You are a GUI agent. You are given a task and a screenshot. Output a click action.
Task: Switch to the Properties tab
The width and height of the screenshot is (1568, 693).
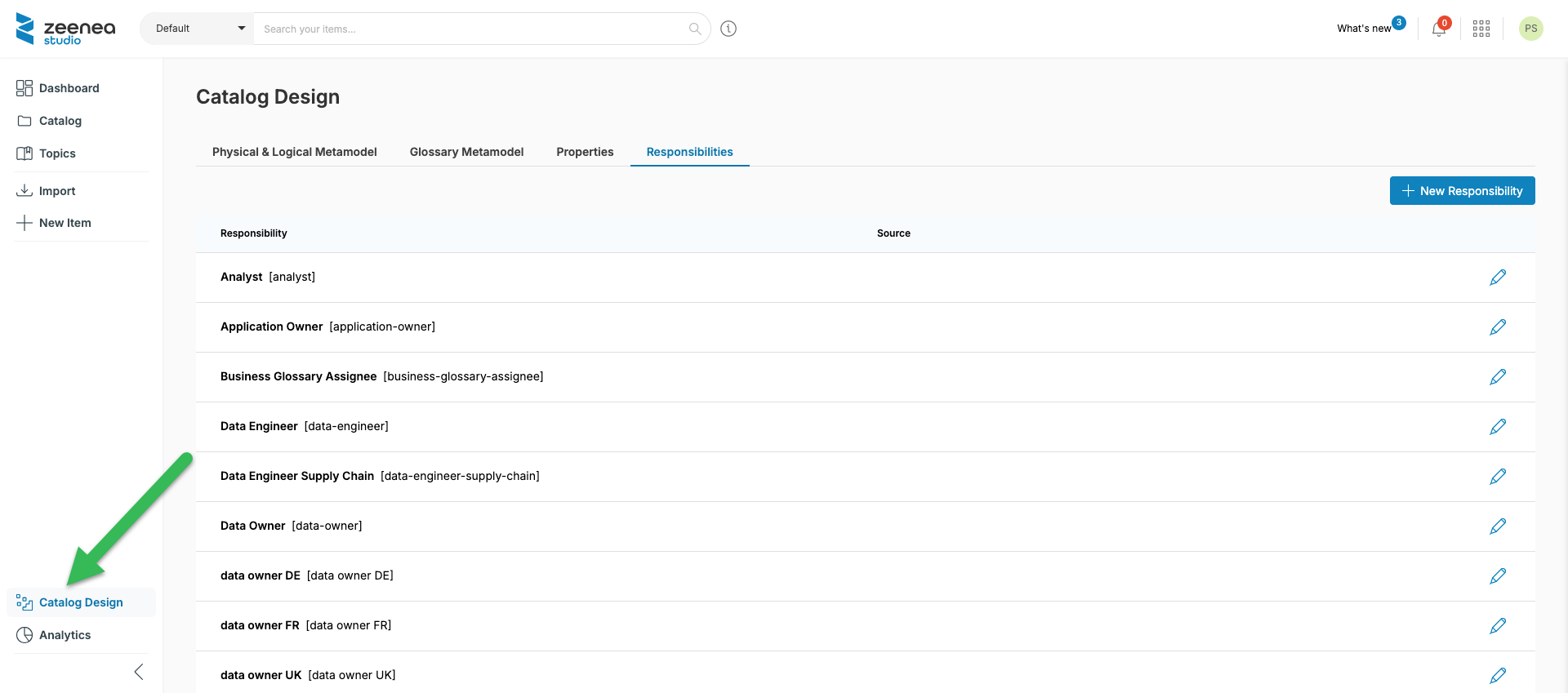[585, 152]
